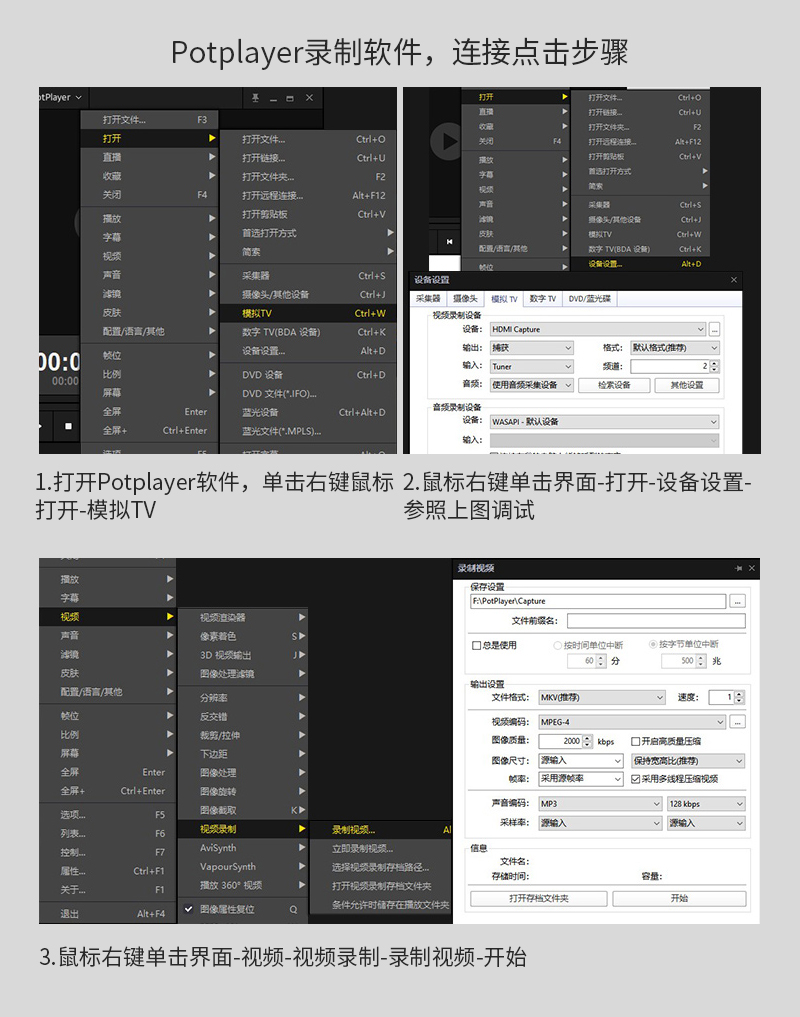This screenshot has height=1017, width=800.
Task: Toggle 采用多线程压缩视频 checkbox
Action: tap(636, 779)
